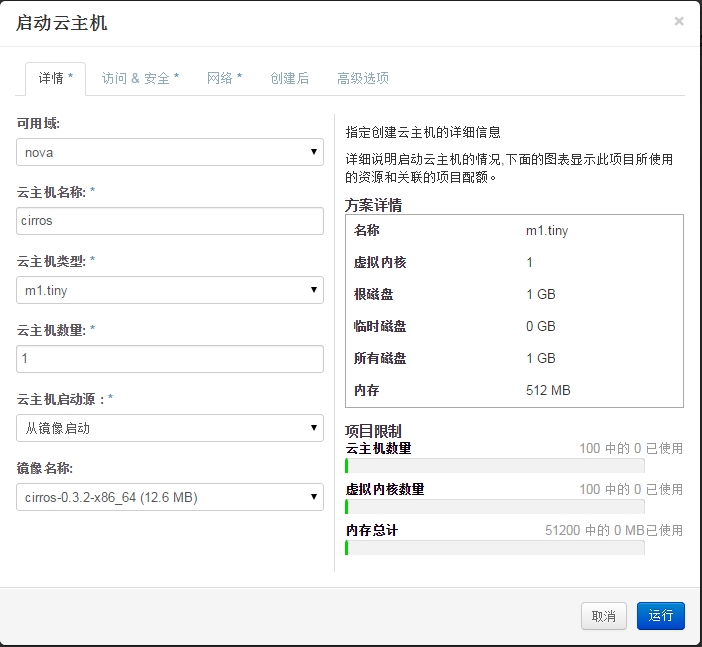Click the 51200 中的 0 MB已使用 text
Image resolution: width=702 pixels, height=647 pixels.
pos(614,530)
